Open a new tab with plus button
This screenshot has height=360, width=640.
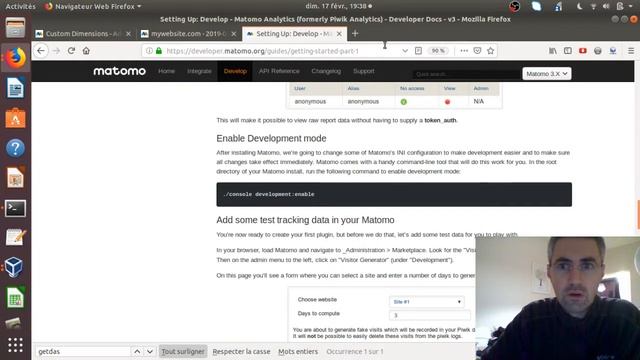tap(355, 33)
